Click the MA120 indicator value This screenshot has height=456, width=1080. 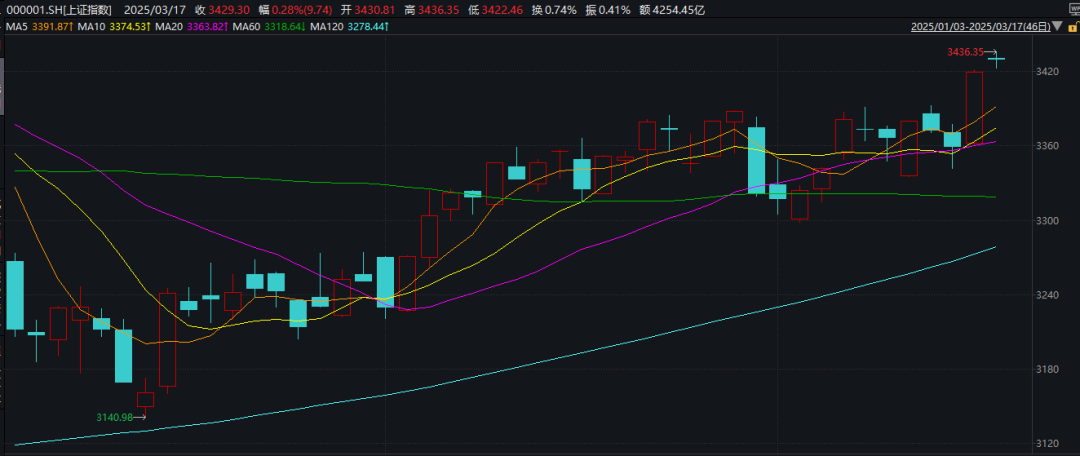point(360,26)
